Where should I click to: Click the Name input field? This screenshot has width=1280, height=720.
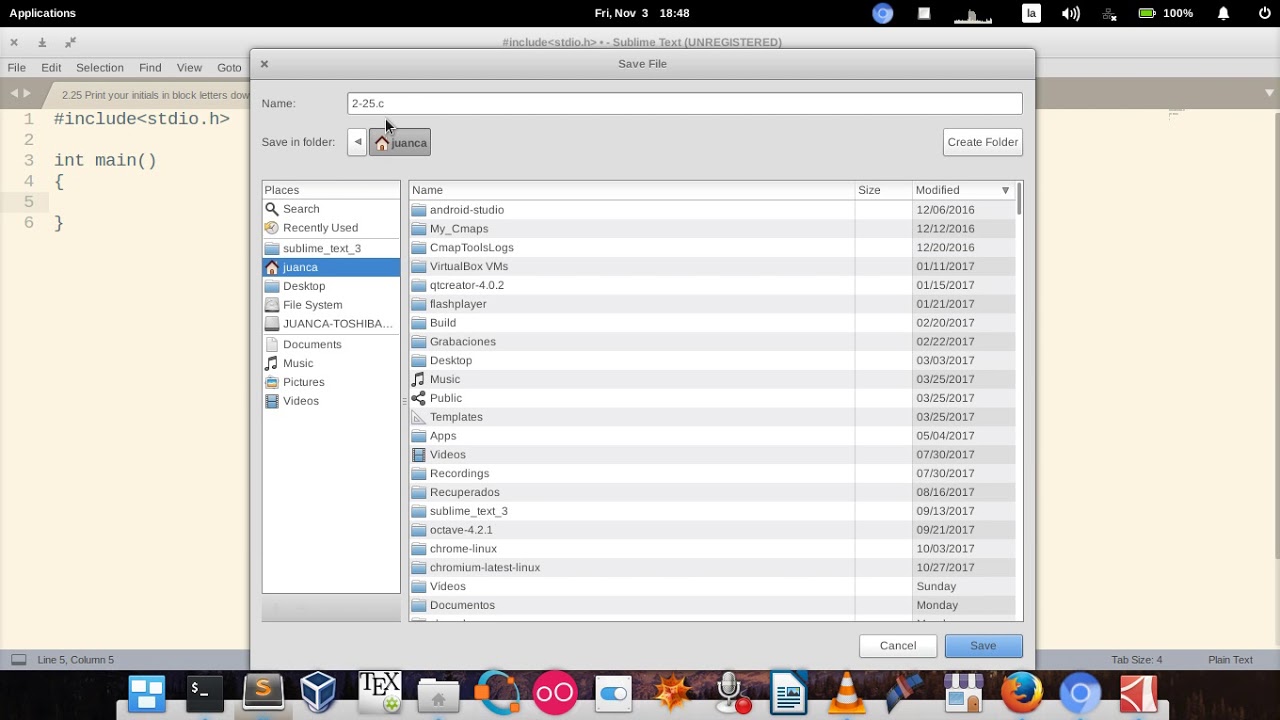point(685,103)
